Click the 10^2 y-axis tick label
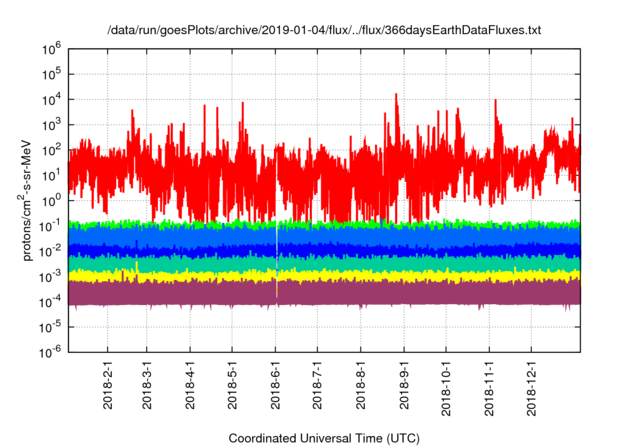Viewport: 640px width, 448px height. (x=51, y=151)
